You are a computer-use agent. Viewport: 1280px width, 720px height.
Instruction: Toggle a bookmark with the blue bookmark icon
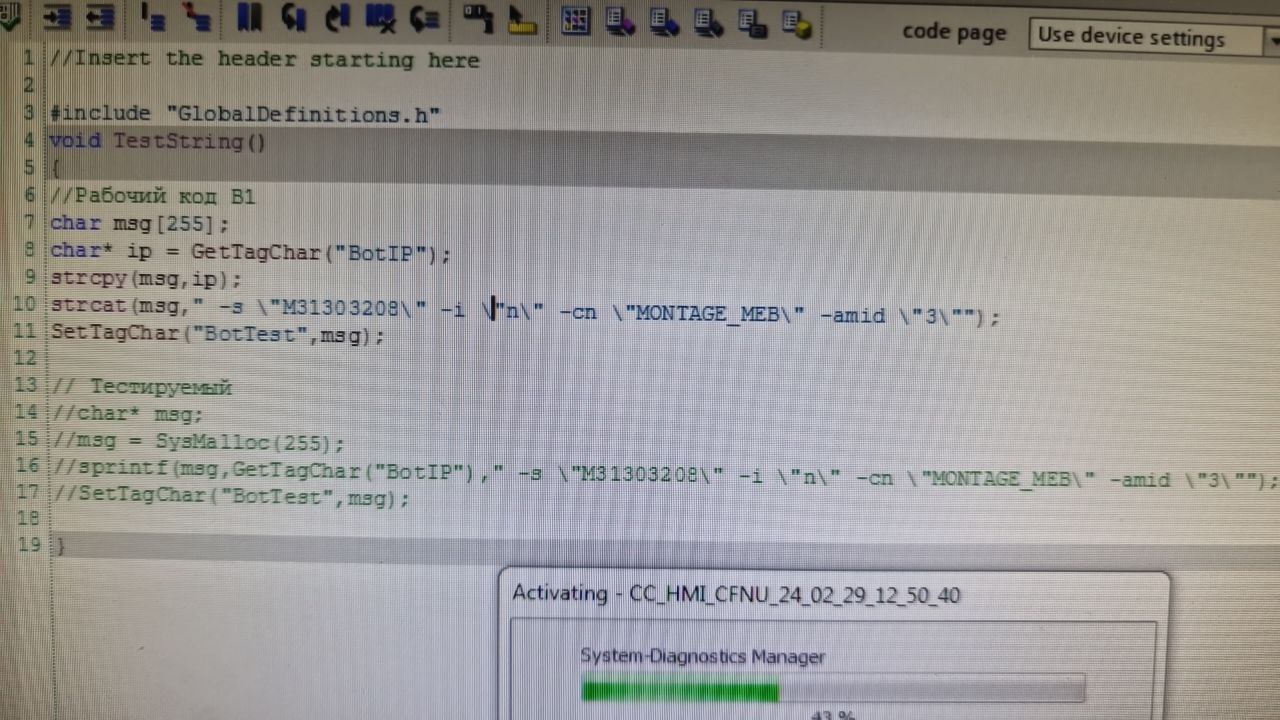[x=249, y=18]
